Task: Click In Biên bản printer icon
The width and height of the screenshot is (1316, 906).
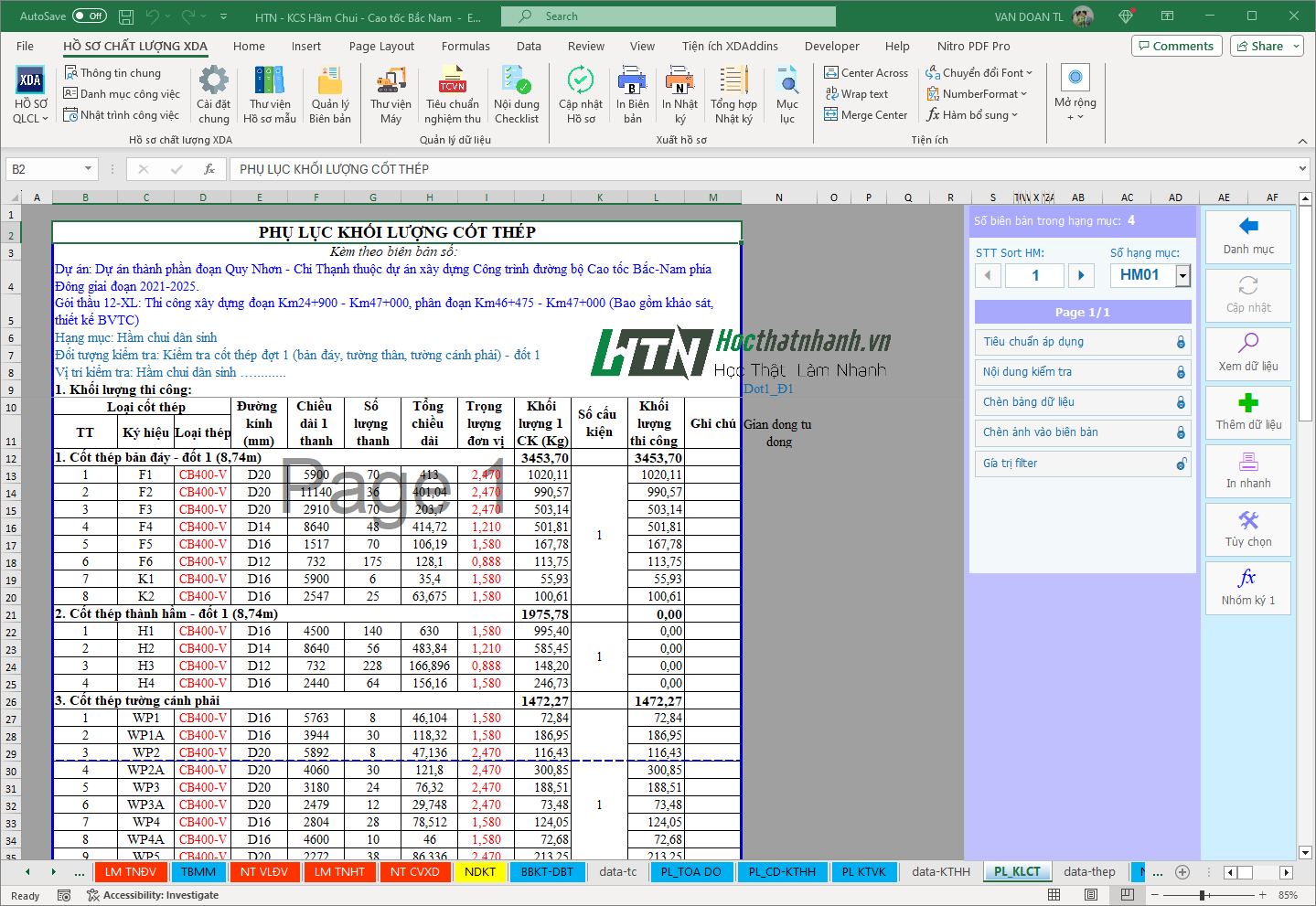Action: [632, 93]
